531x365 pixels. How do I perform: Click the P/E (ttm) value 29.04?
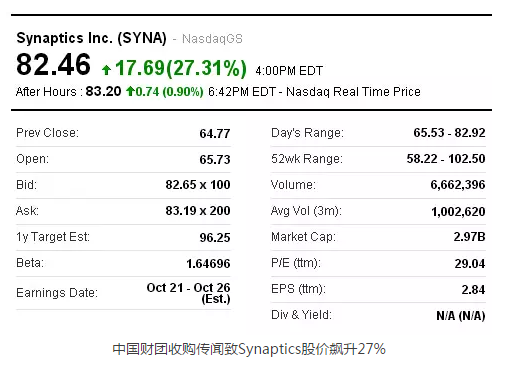click(470, 263)
